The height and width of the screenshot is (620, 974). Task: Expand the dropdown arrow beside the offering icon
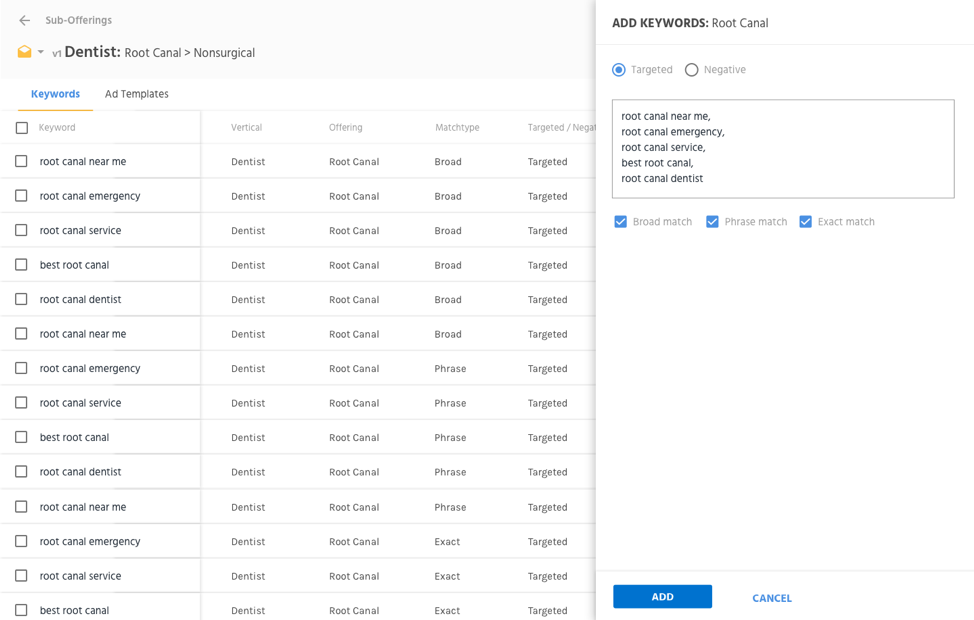[x=41, y=52]
